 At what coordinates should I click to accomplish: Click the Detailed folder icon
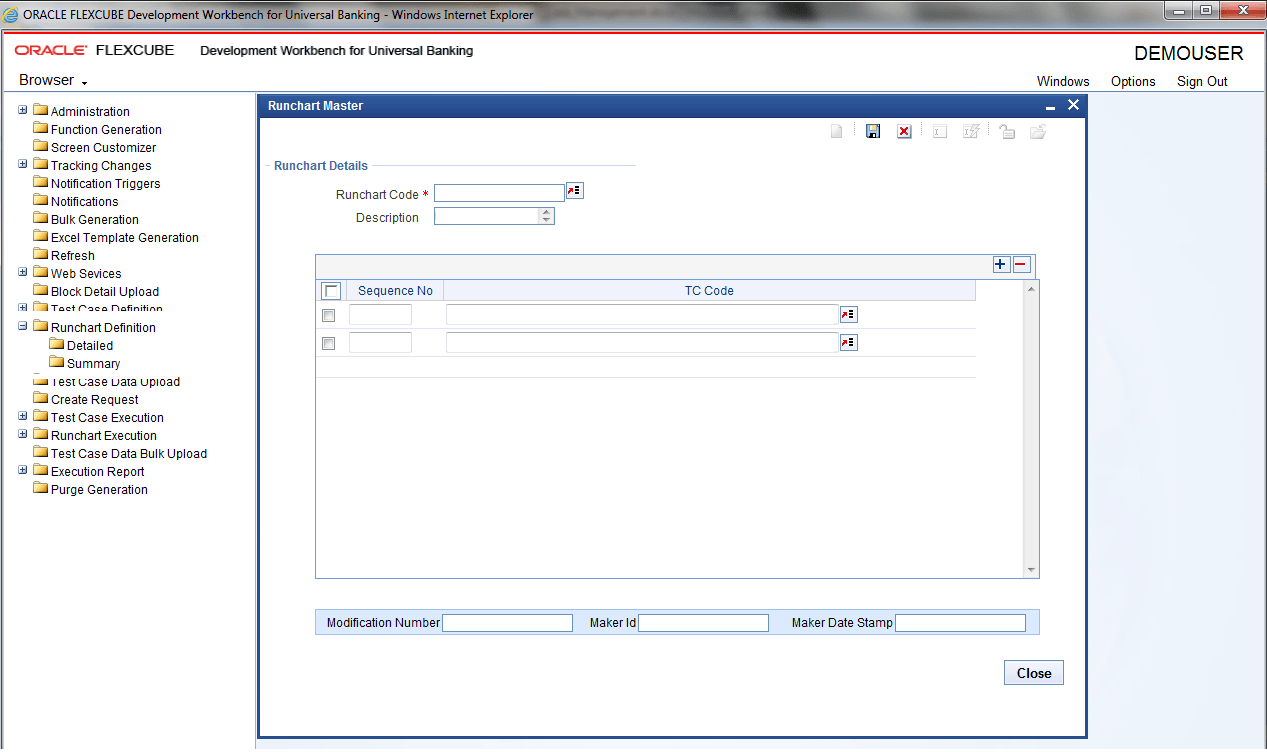click(57, 344)
